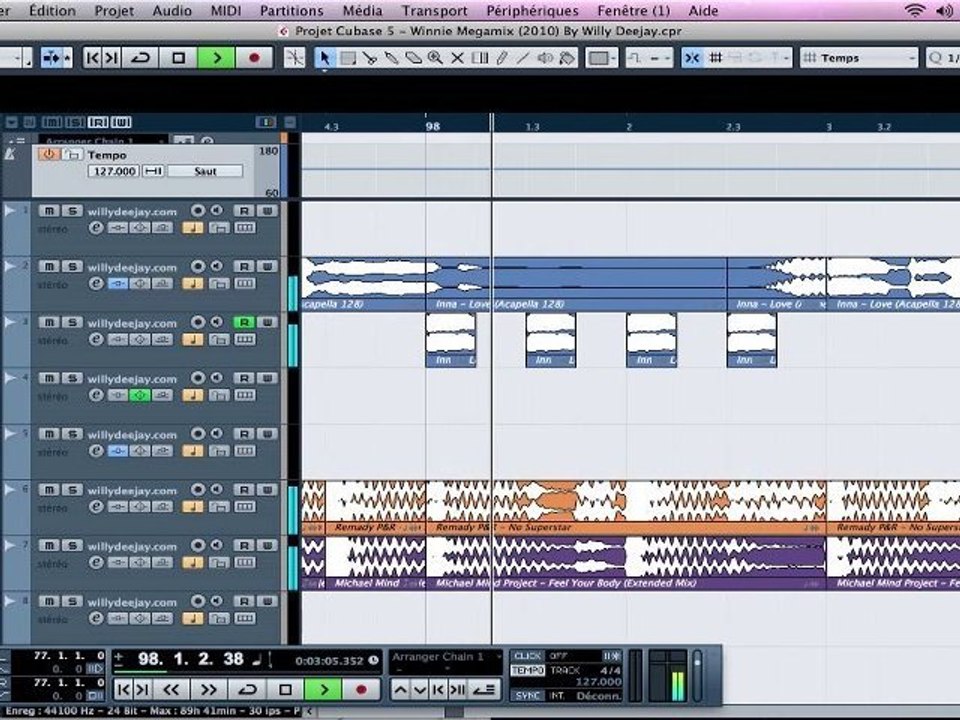Disable green Read automation on track 3
960x720 pixels.
(x=244, y=322)
